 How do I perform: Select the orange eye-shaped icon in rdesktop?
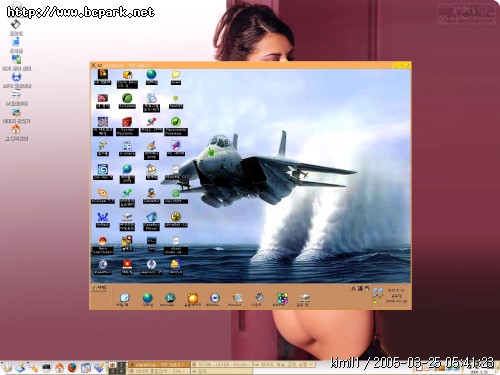point(103,193)
